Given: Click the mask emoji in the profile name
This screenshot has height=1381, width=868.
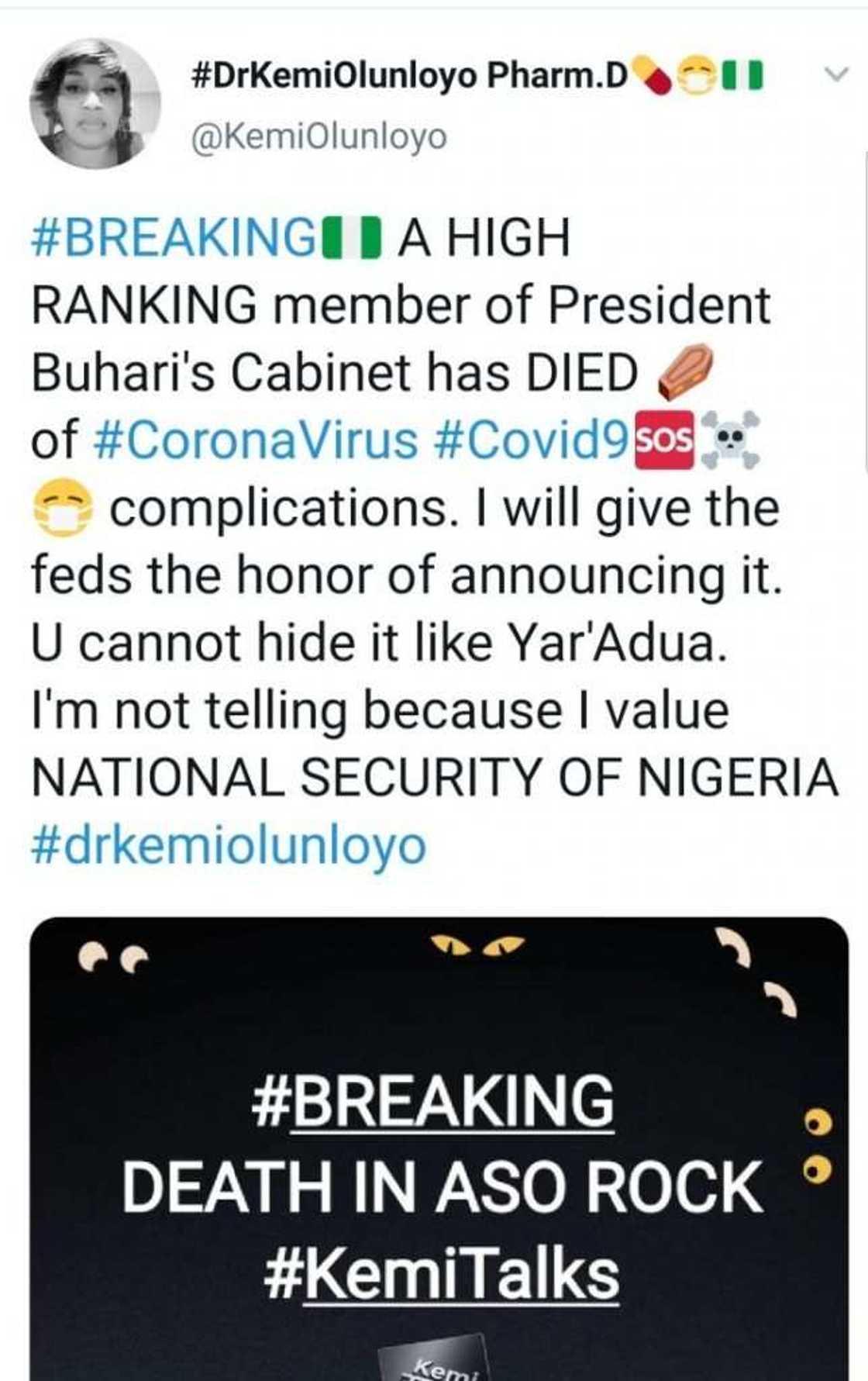Looking at the screenshot, I should [x=694, y=74].
